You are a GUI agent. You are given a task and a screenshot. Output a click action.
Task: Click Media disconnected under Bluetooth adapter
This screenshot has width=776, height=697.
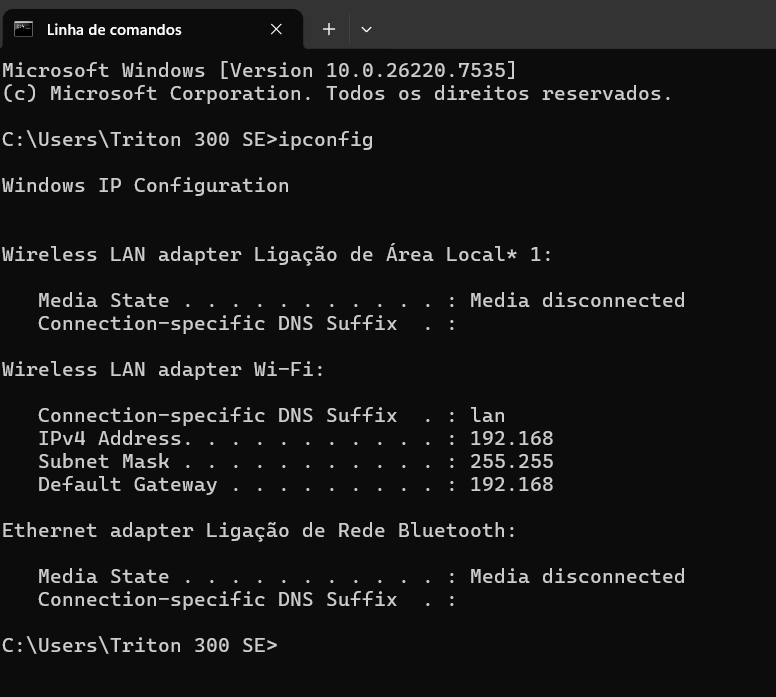(x=577, y=577)
